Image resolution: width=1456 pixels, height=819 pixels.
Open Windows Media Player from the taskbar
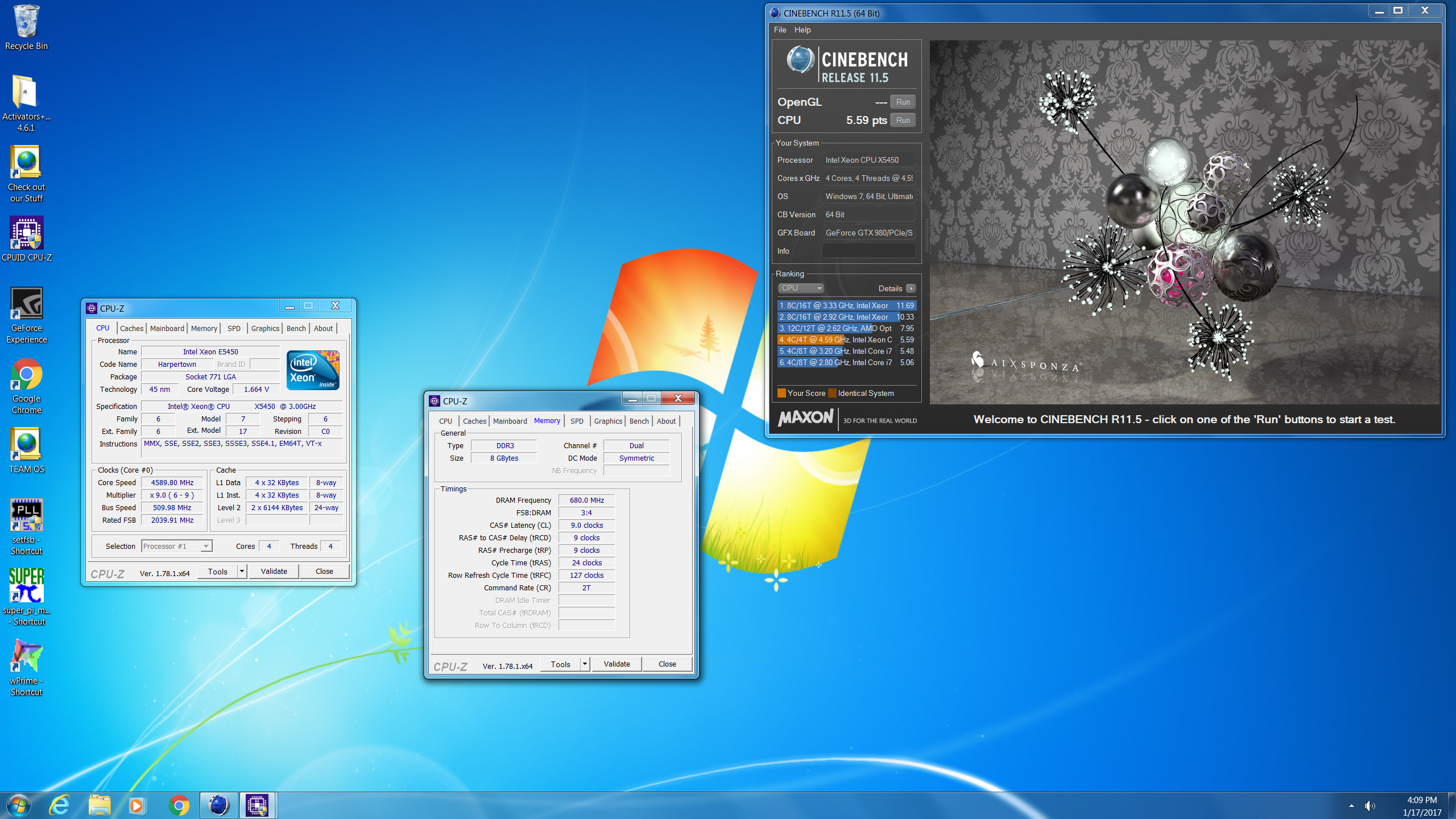[x=138, y=805]
